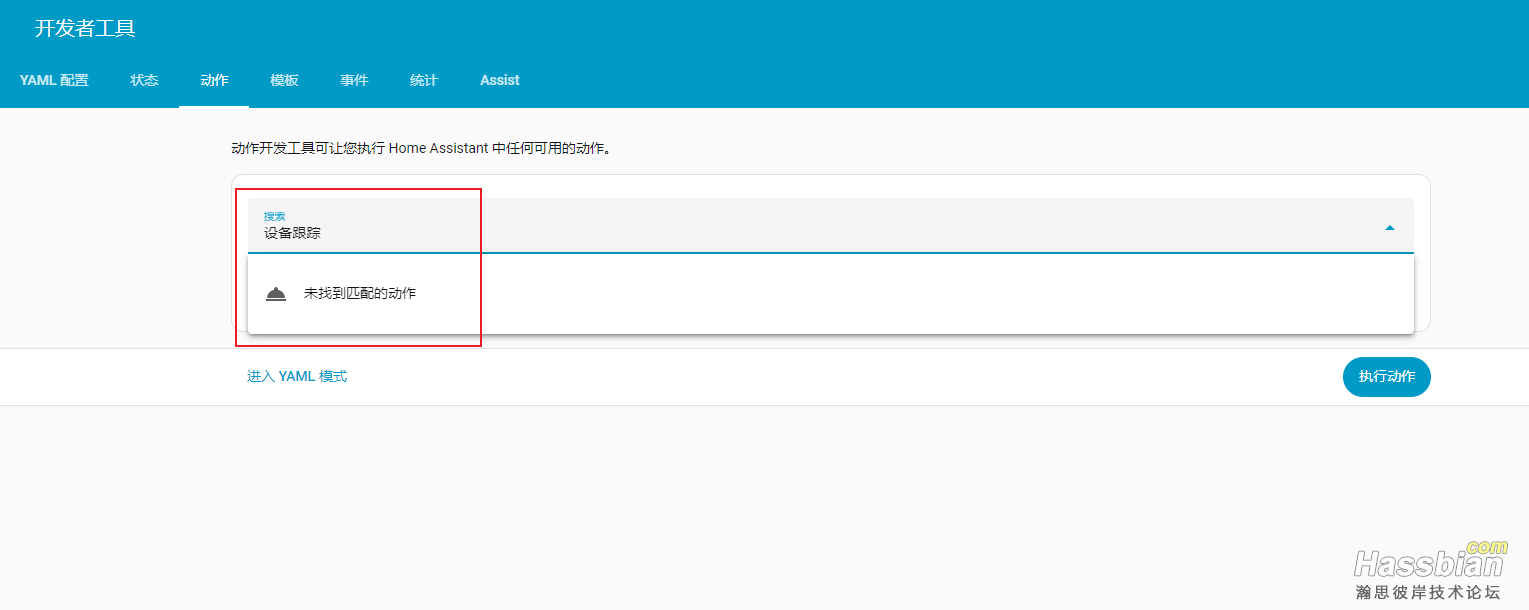Click the room service bell icon

(276, 294)
